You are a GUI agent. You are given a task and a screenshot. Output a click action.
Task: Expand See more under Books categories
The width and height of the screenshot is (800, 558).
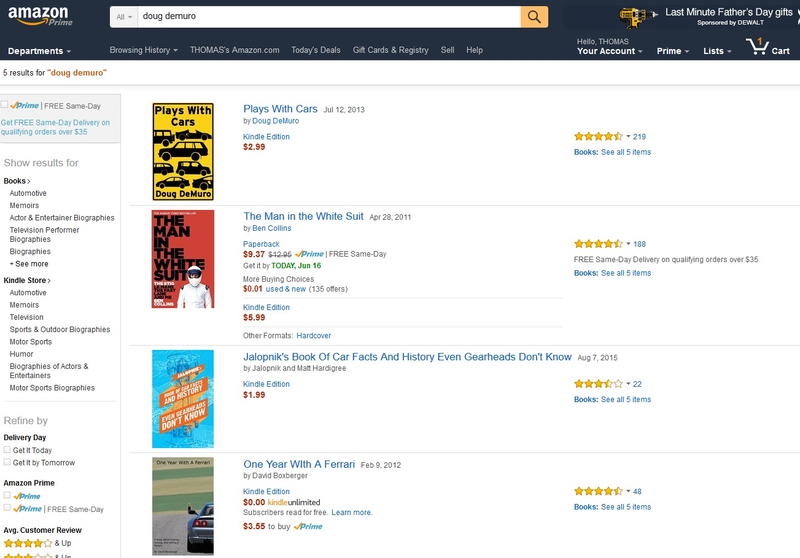point(29,264)
